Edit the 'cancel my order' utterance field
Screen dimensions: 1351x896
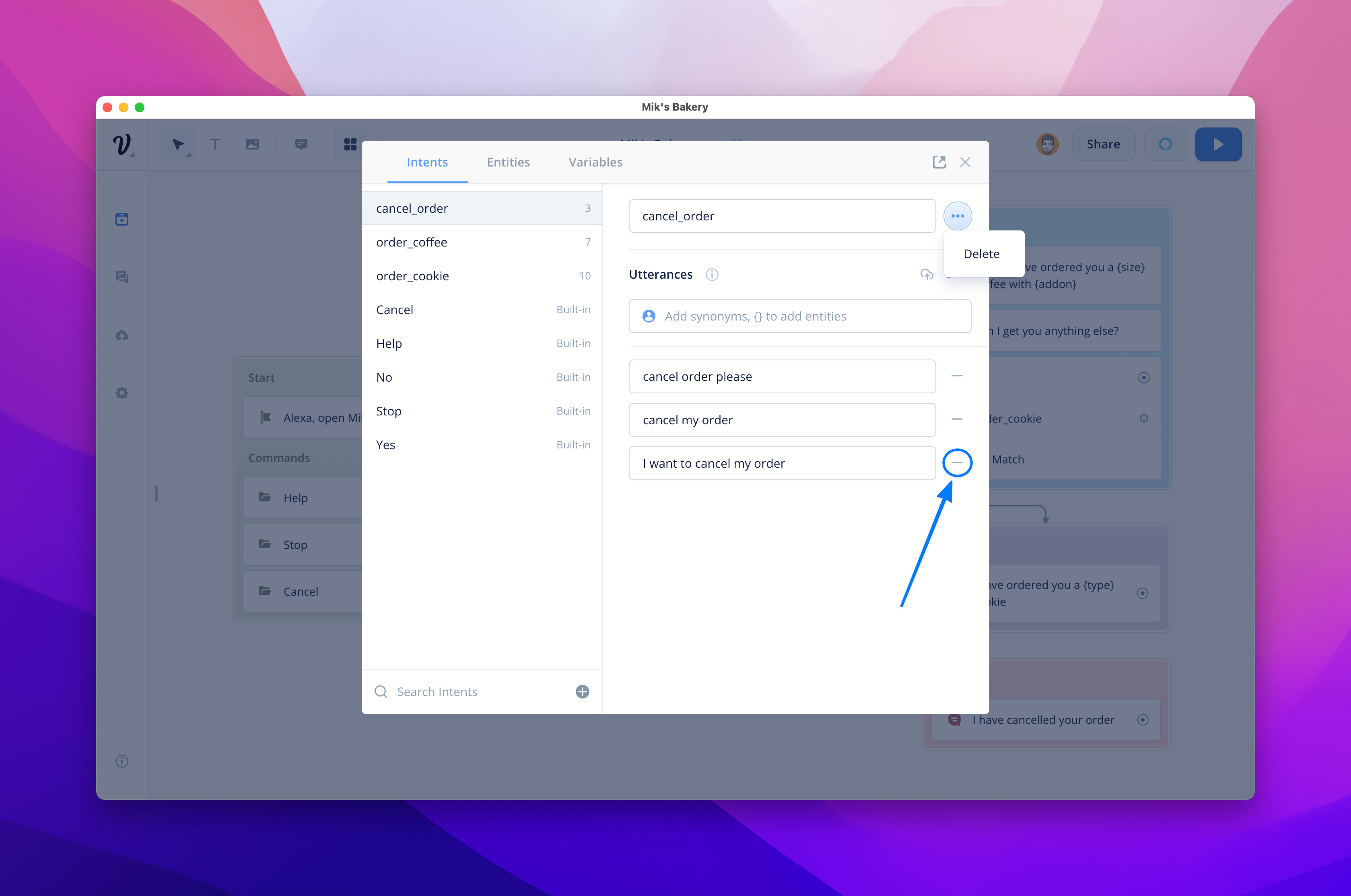782,419
